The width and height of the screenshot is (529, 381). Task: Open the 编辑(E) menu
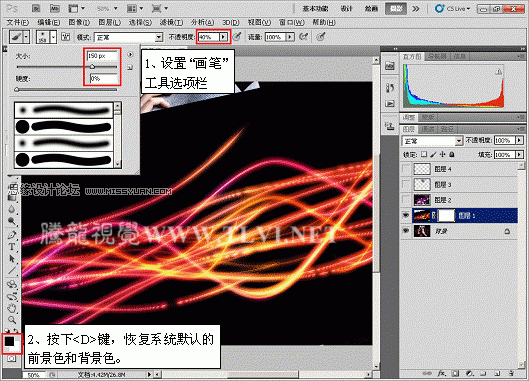pos(49,22)
